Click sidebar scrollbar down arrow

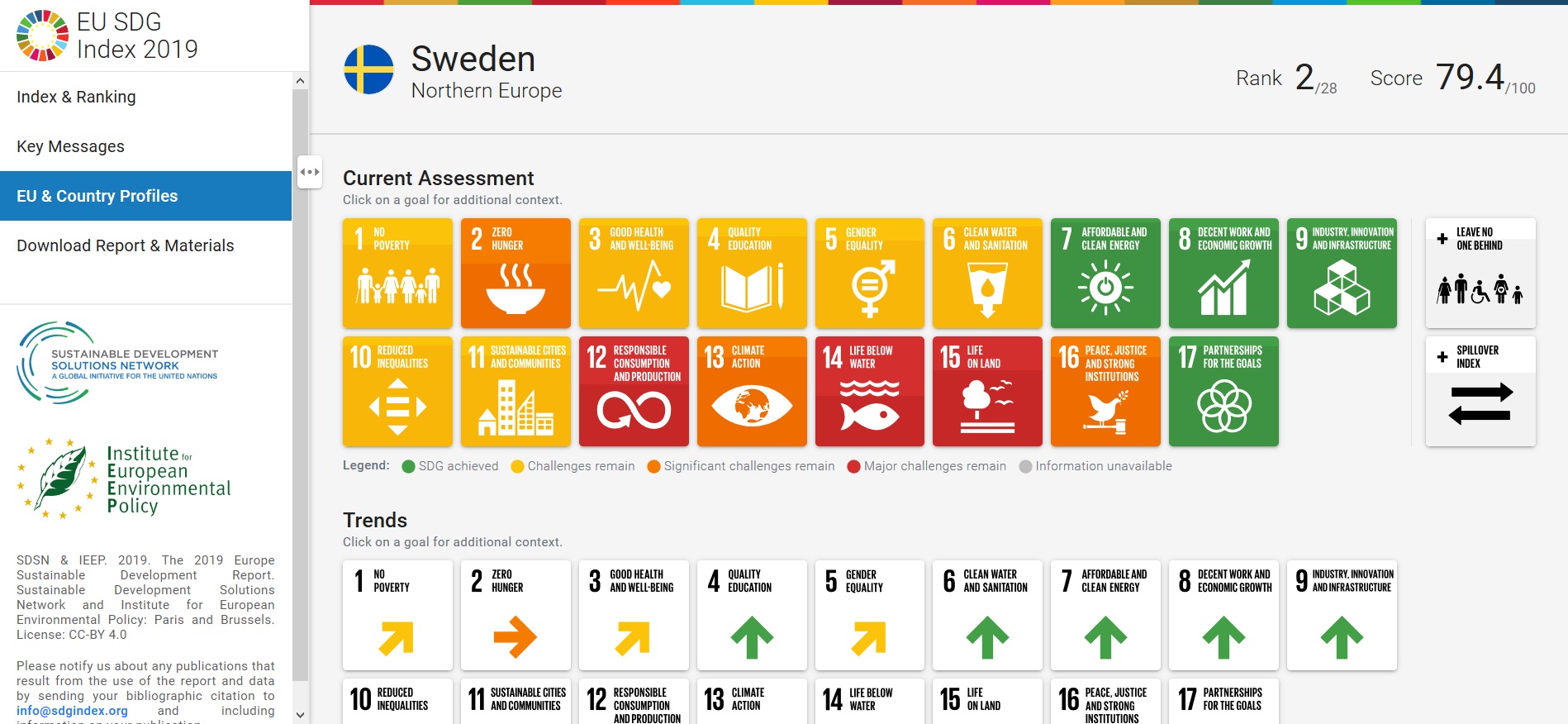(x=300, y=715)
